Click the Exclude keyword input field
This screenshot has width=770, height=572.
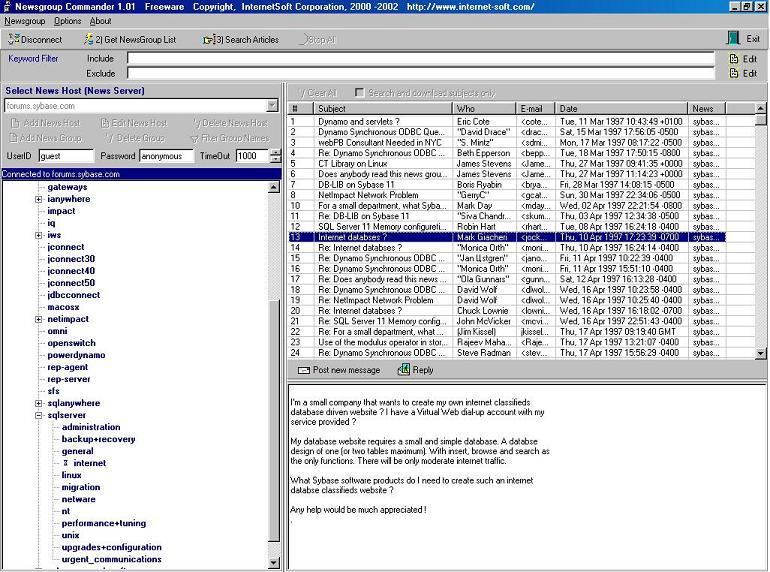tap(421, 73)
